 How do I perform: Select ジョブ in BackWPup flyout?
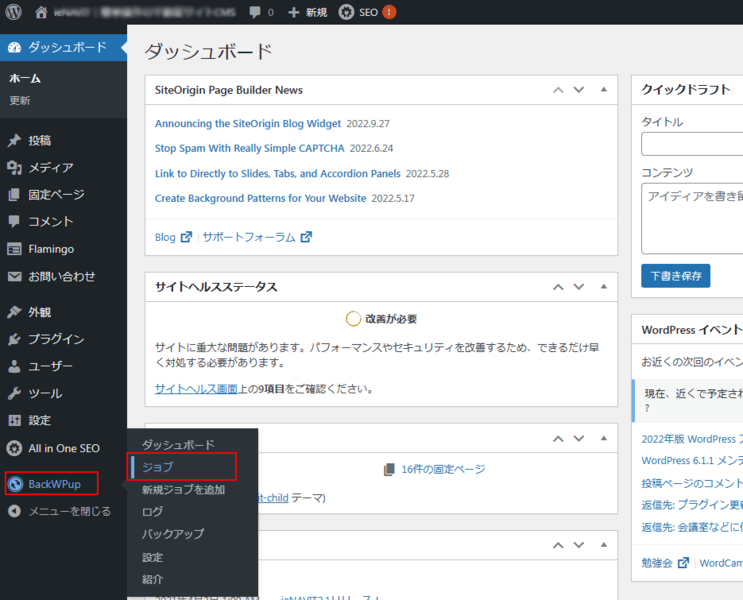pos(158,467)
